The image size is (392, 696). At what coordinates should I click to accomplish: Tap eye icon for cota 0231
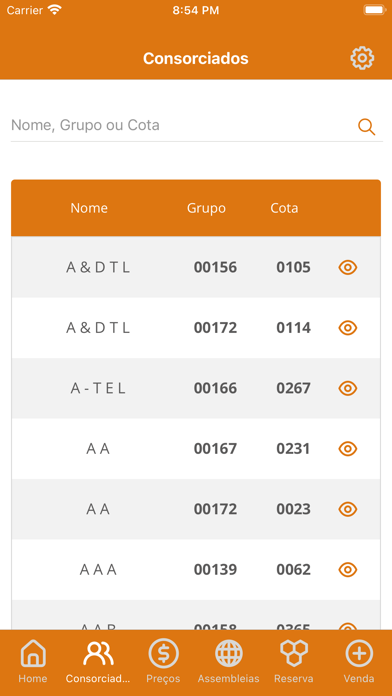(348, 449)
